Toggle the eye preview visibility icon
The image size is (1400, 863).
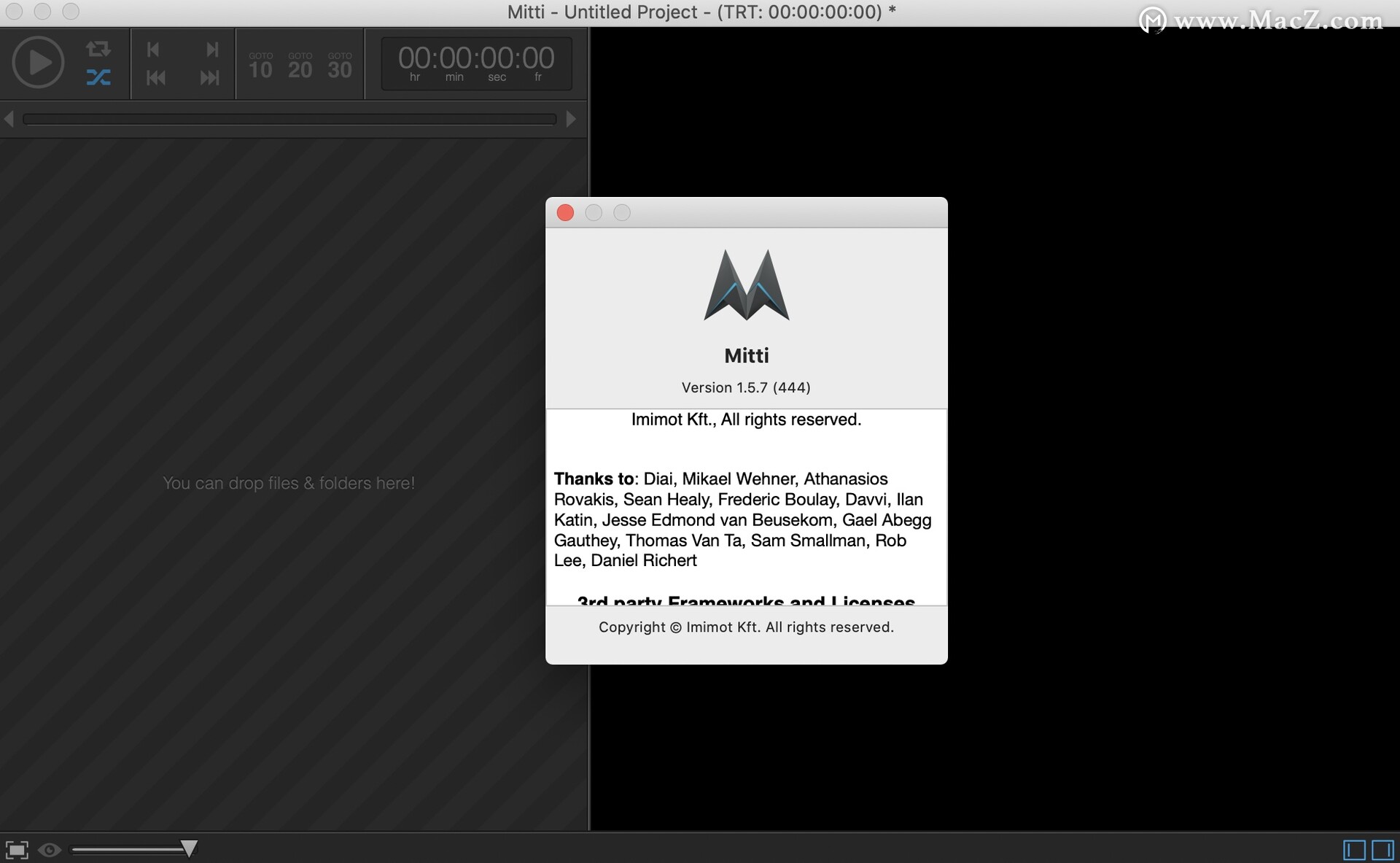pyautogui.click(x=50, y=850)
